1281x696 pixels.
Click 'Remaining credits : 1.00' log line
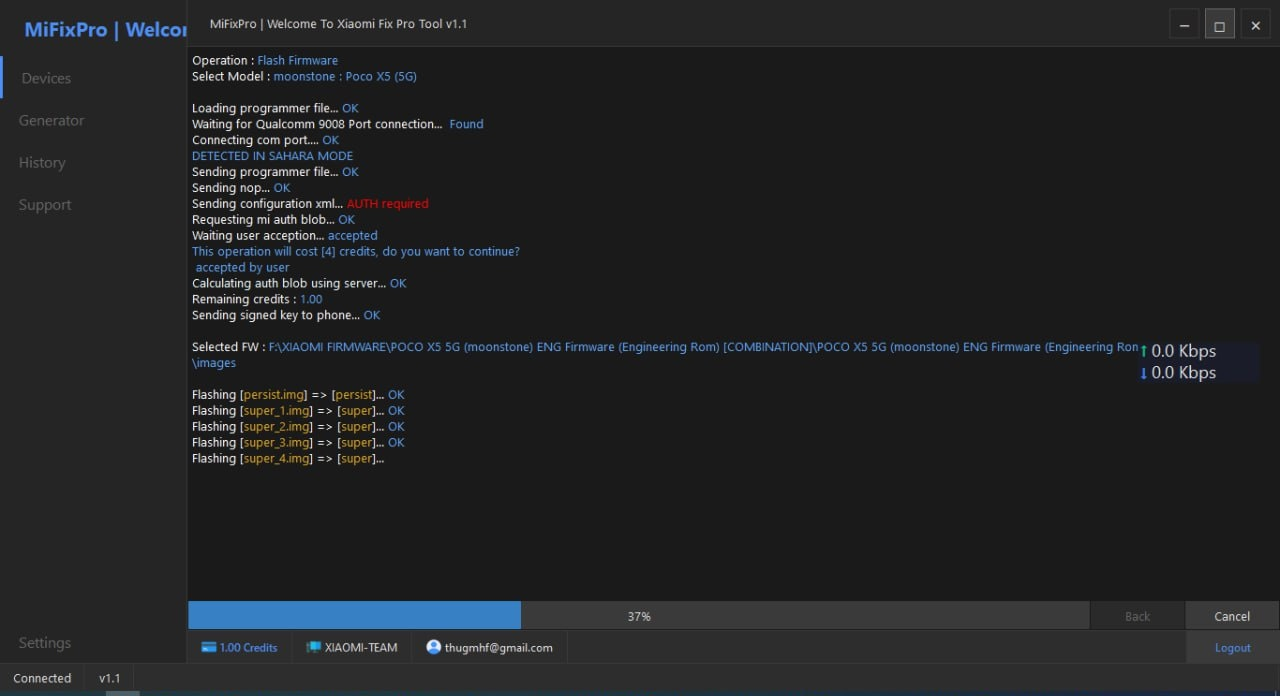click(x=257, y=300)
